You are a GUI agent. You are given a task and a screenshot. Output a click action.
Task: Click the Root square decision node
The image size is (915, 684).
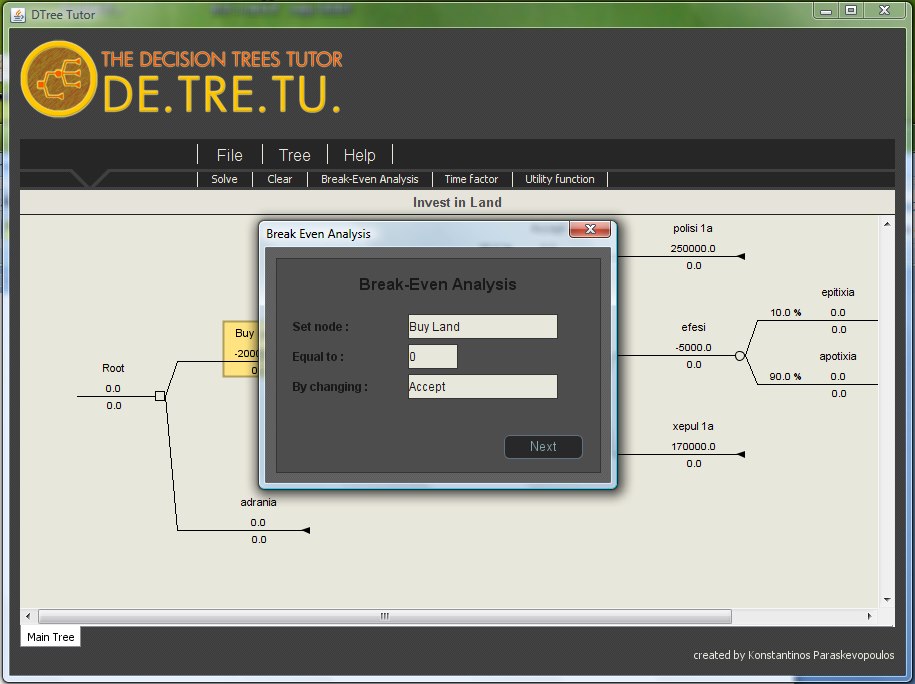coord(160,396)
